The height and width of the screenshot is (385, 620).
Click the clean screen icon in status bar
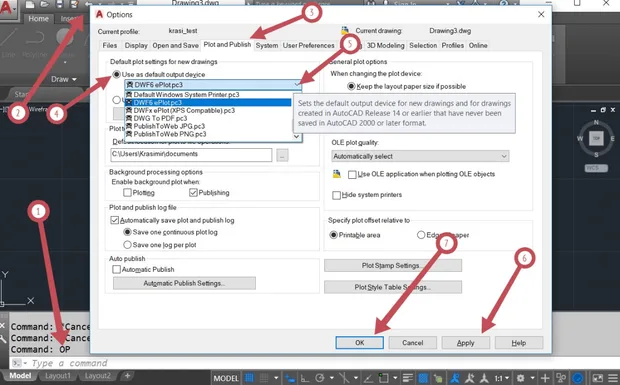point(597,378)
